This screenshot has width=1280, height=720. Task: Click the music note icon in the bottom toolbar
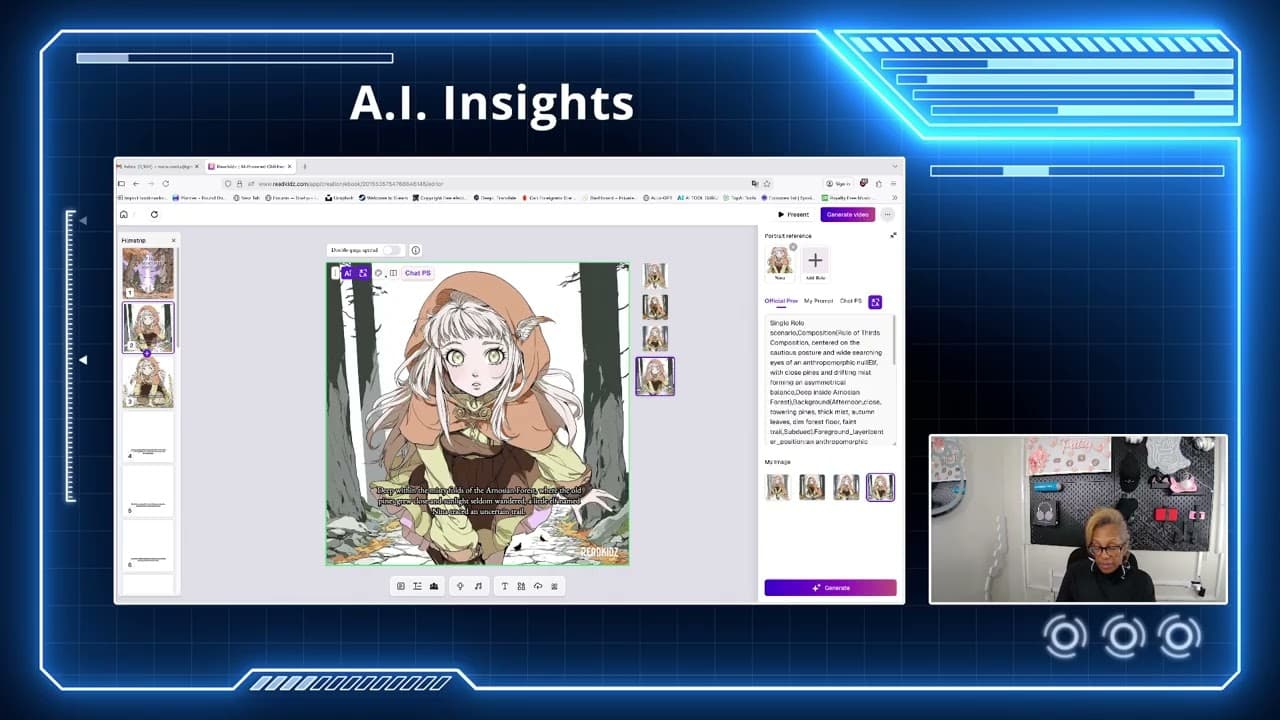point(477,586)
